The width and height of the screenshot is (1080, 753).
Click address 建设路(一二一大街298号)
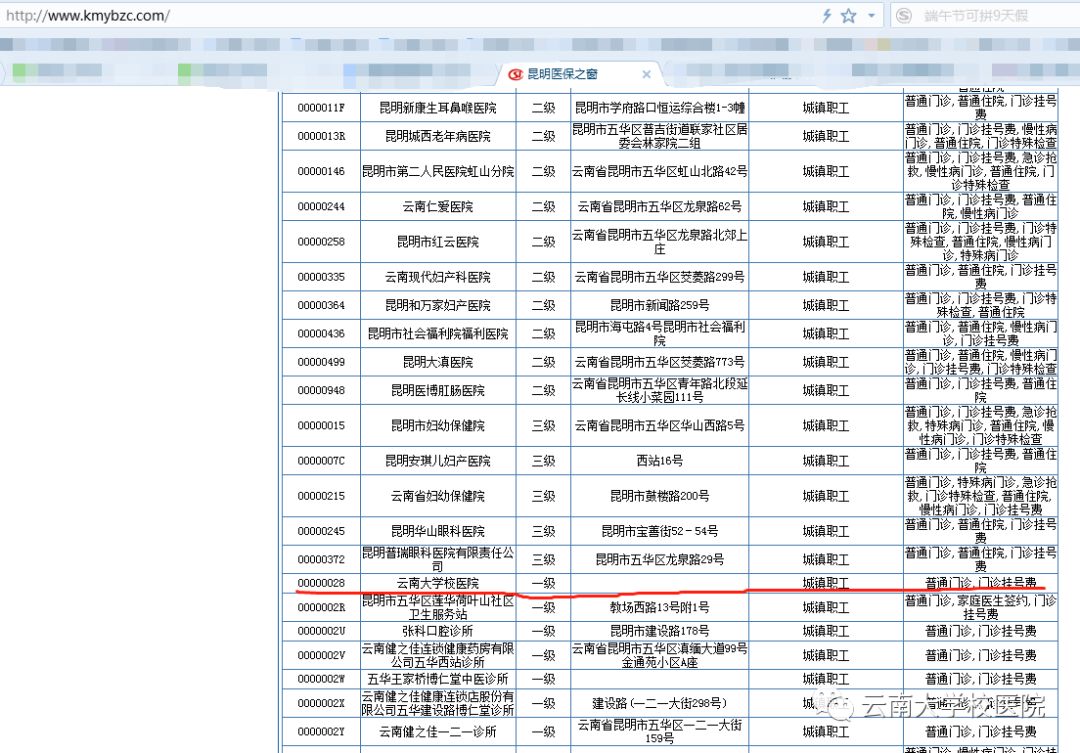point(660,703)
